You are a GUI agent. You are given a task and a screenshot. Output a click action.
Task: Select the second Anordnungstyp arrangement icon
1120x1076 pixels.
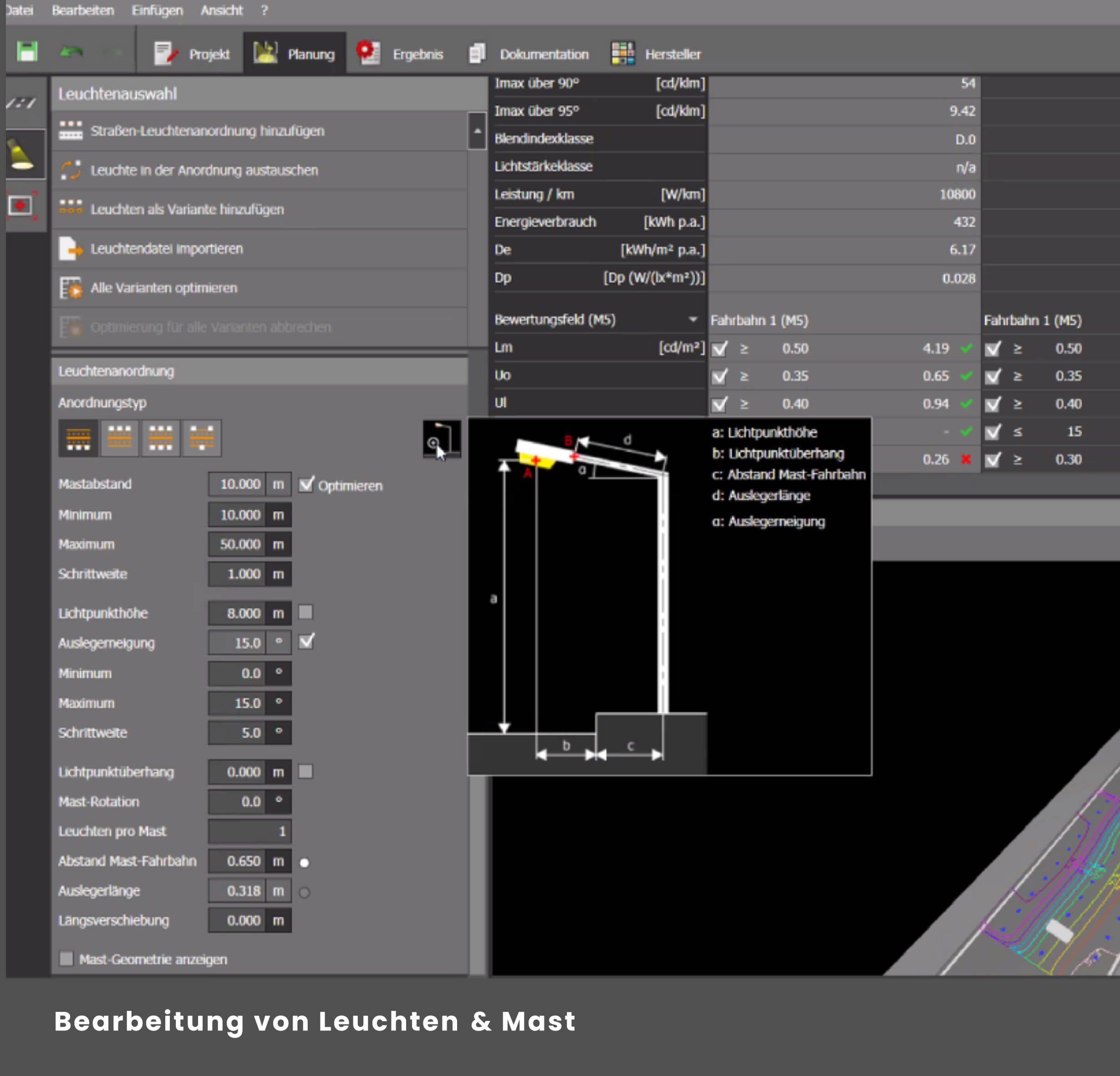tap(119, 438)
